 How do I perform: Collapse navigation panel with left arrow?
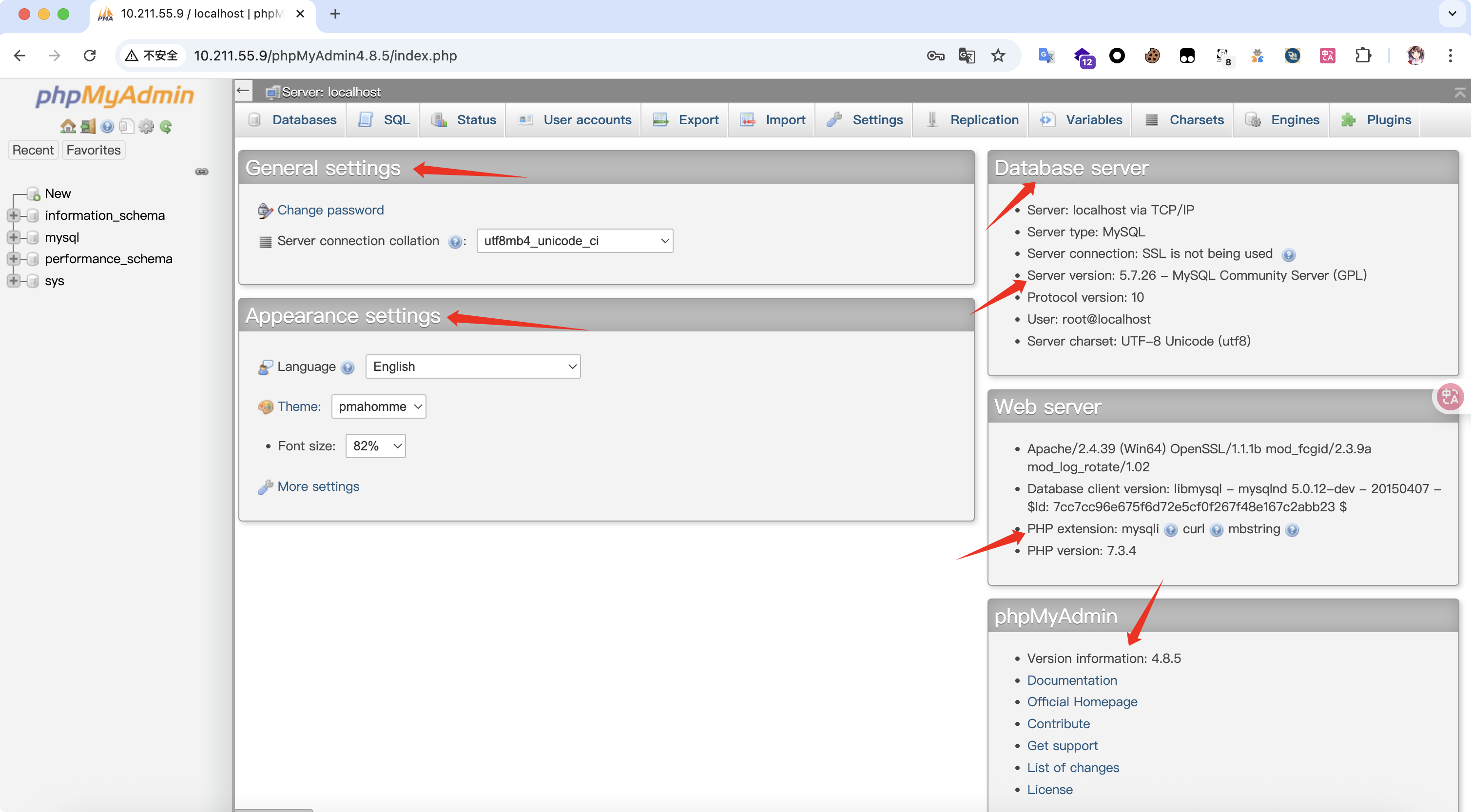243,91
